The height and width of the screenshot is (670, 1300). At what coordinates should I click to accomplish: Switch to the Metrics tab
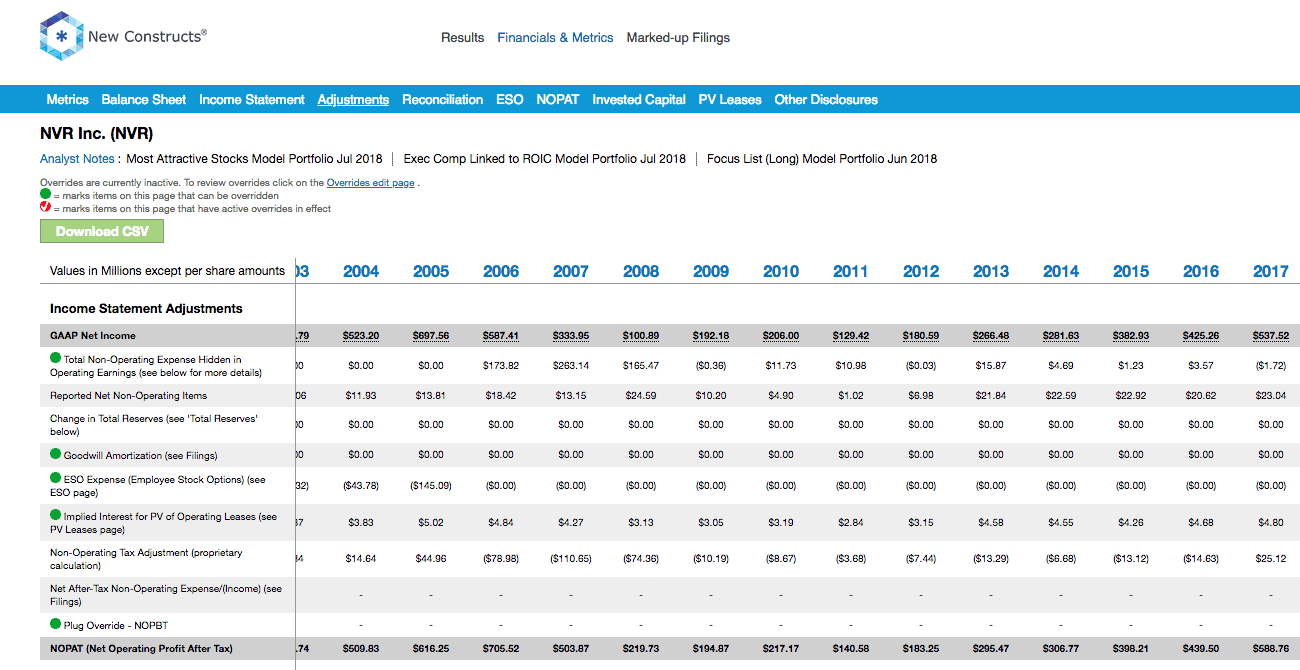(67, 100)
